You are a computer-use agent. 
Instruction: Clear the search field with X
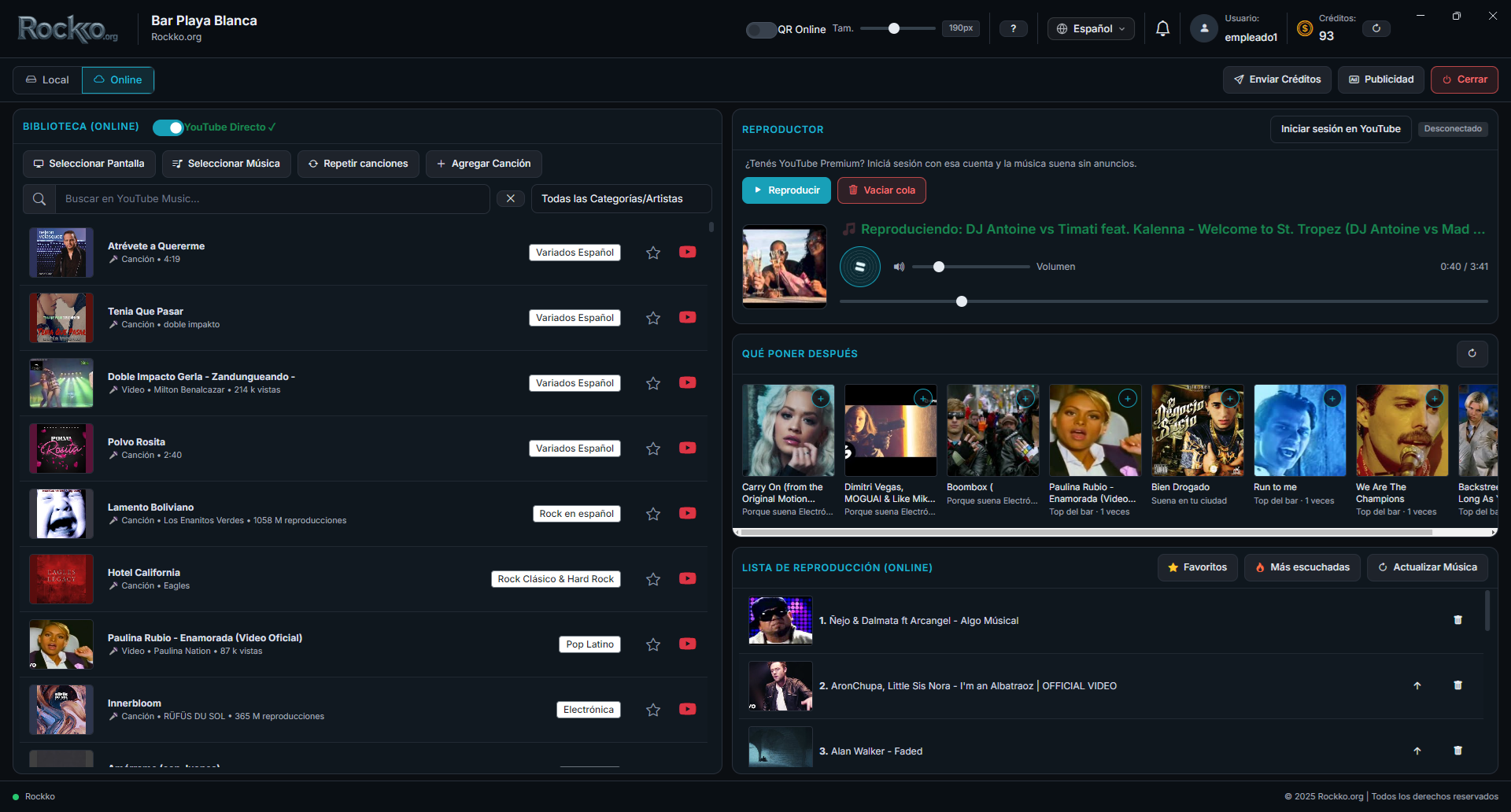pyautogui.click(x=511, y=198)
